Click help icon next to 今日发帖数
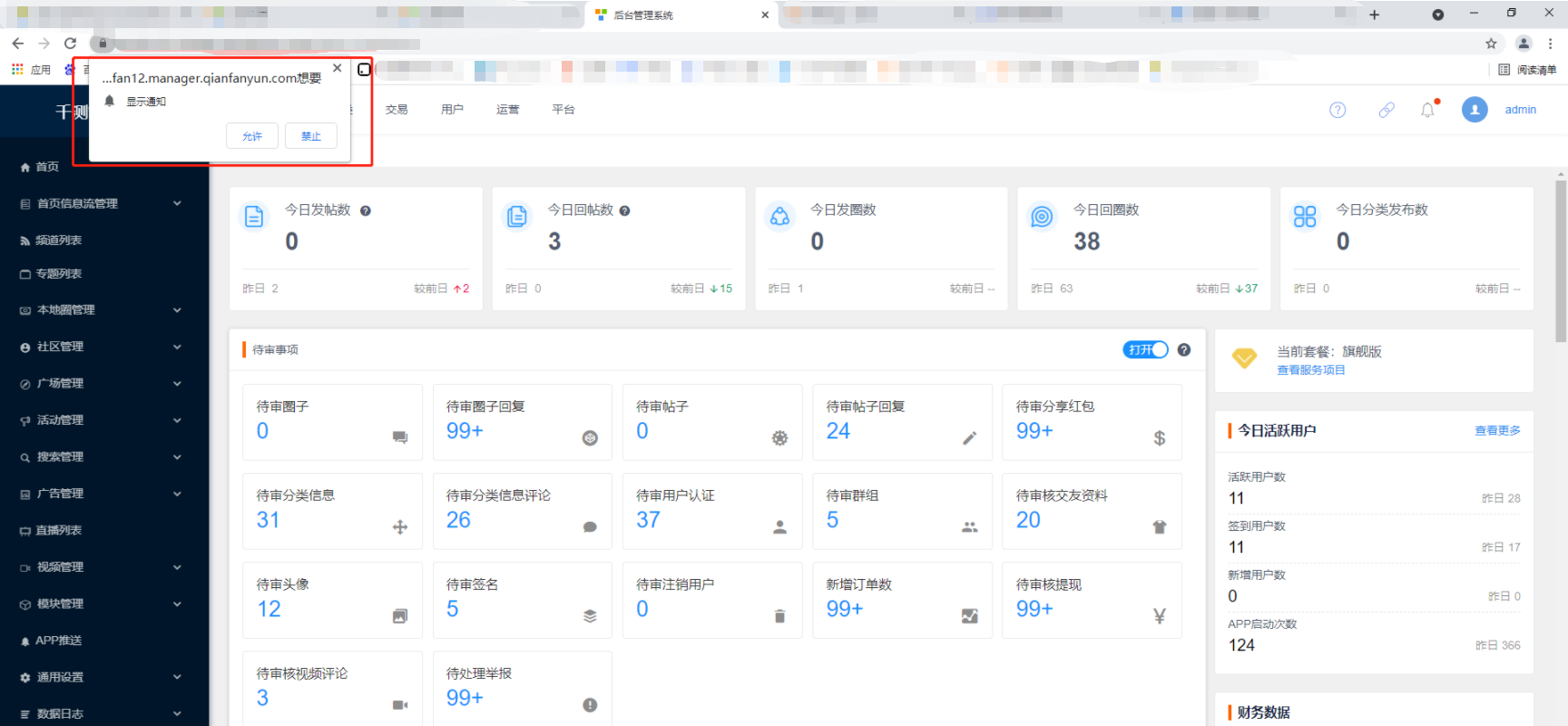The width and height of the screenshot is (1568, 726). coord(366,211)
